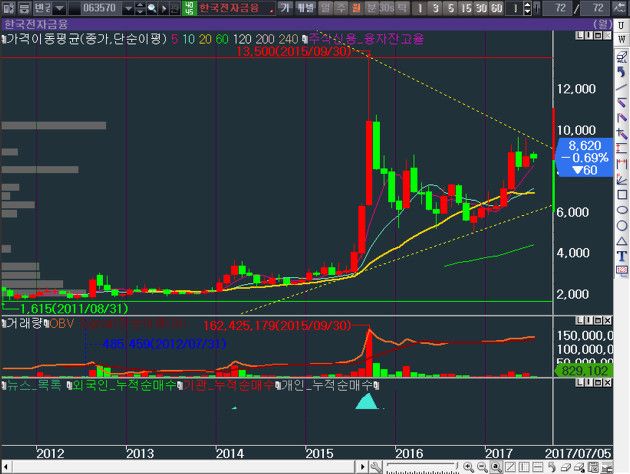Select the 분 minute period button
Screen dimensions: 630x474
click(371, 8)
